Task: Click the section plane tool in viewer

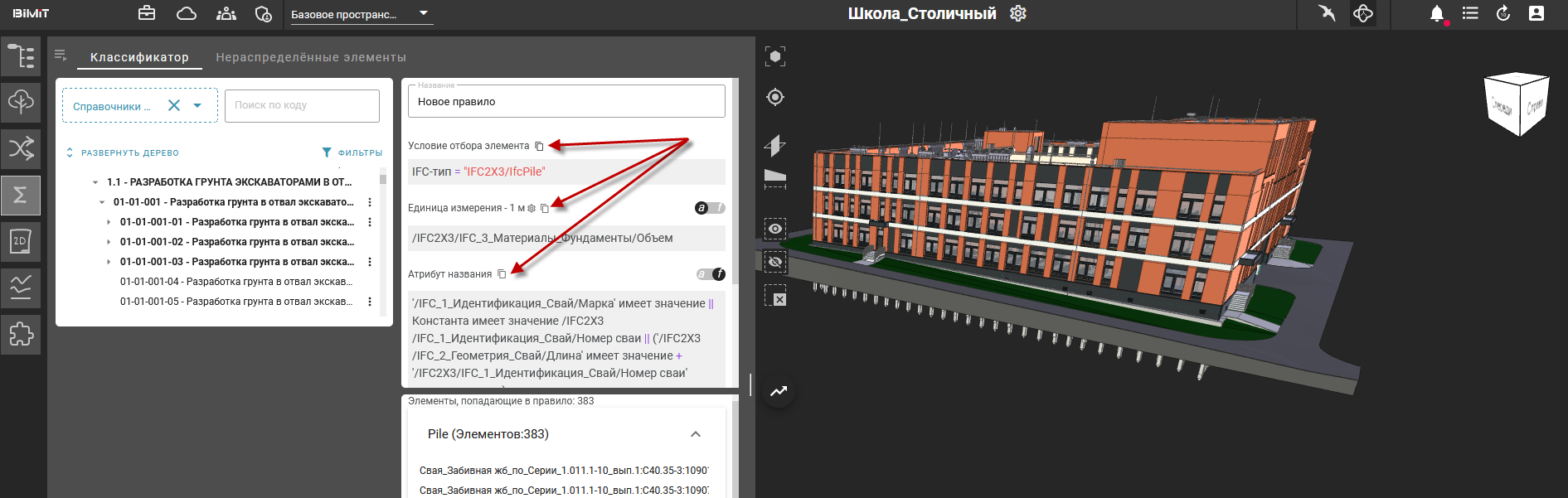Action: (774, 145)
